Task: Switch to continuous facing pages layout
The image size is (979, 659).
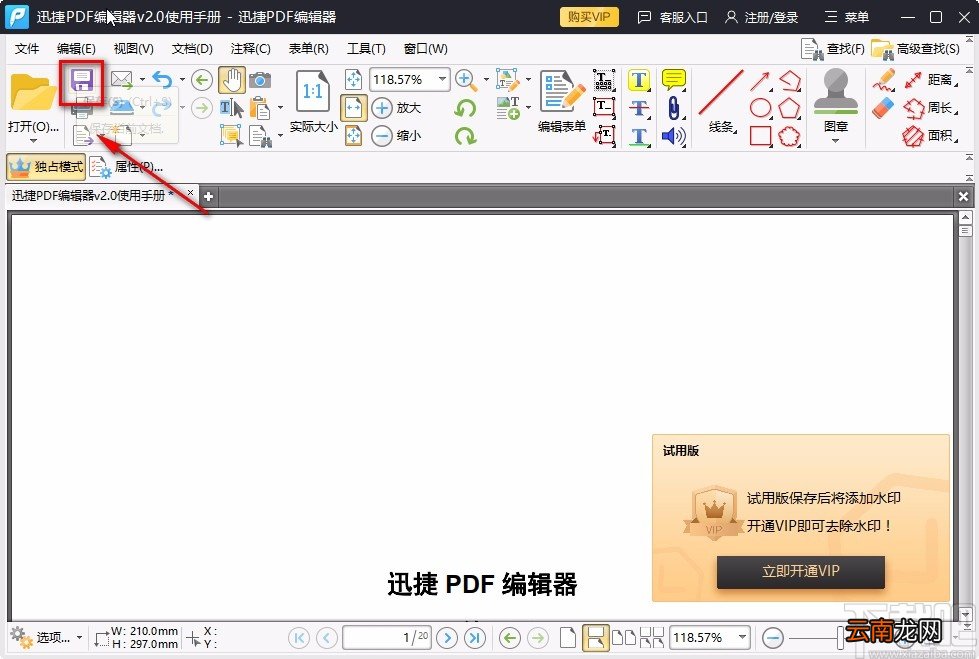Action: [652, 638]
